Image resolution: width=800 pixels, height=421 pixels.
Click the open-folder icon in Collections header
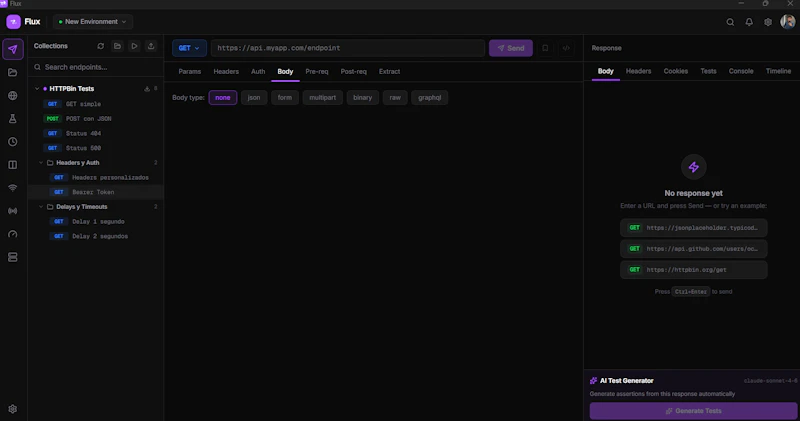(117, 46)
